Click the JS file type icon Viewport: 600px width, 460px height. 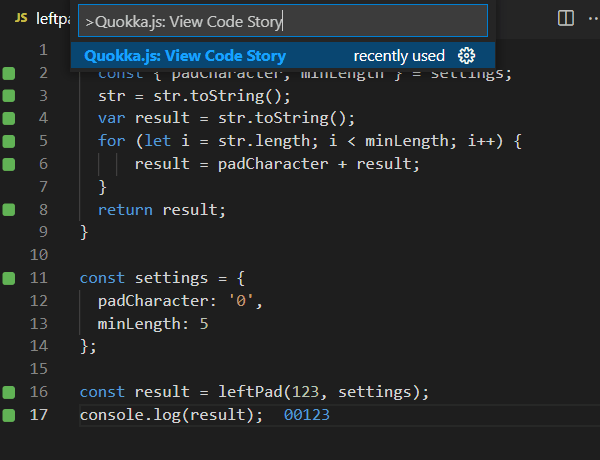click(21, 18)
